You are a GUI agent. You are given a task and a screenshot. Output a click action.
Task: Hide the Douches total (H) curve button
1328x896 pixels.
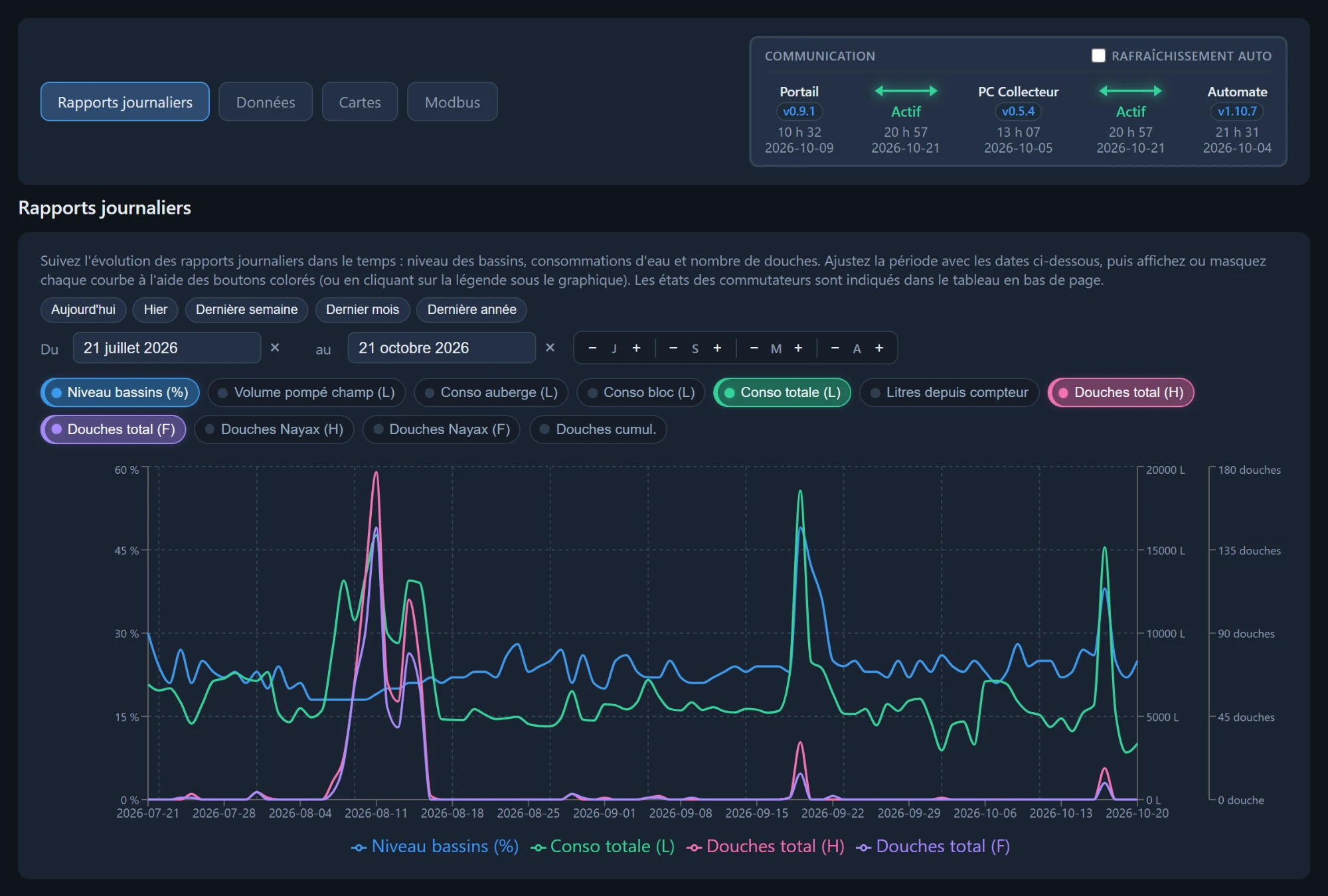coord(1121,392)
